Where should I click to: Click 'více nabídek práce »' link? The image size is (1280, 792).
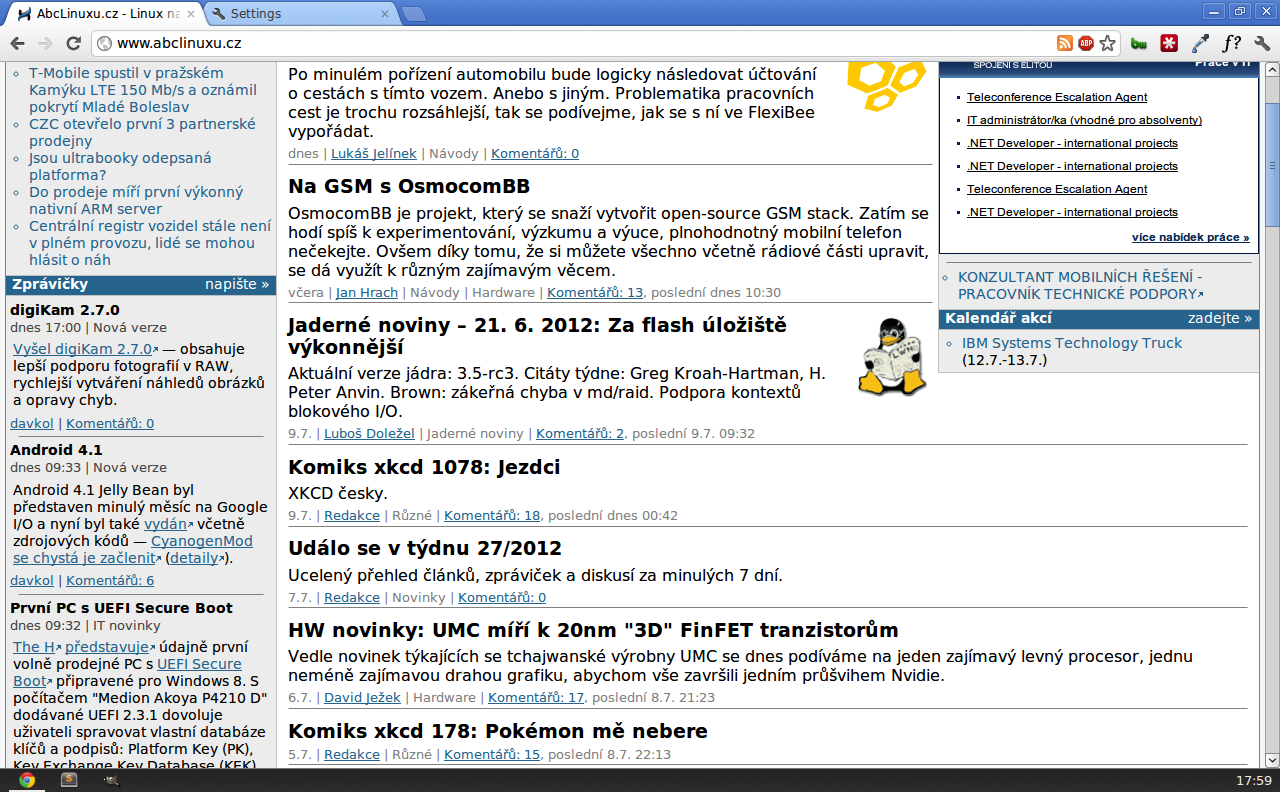(x=1190, y=237)
